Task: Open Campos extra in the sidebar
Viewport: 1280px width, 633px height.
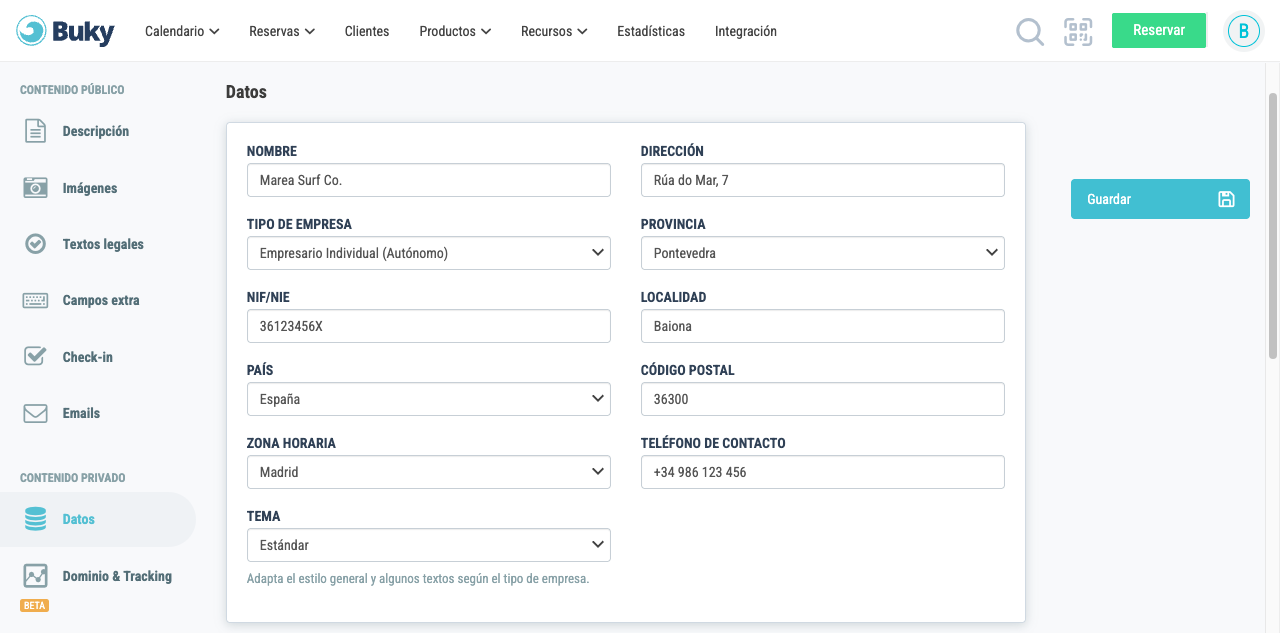Action: pos(101,300)
